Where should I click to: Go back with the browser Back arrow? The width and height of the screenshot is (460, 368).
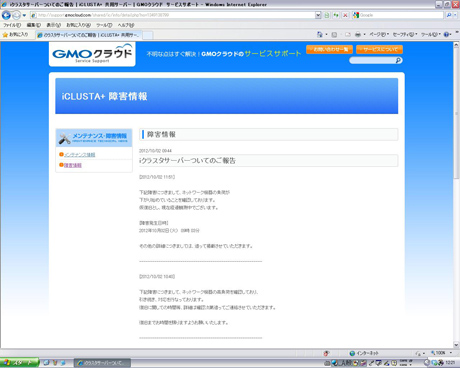pos(6,15)
